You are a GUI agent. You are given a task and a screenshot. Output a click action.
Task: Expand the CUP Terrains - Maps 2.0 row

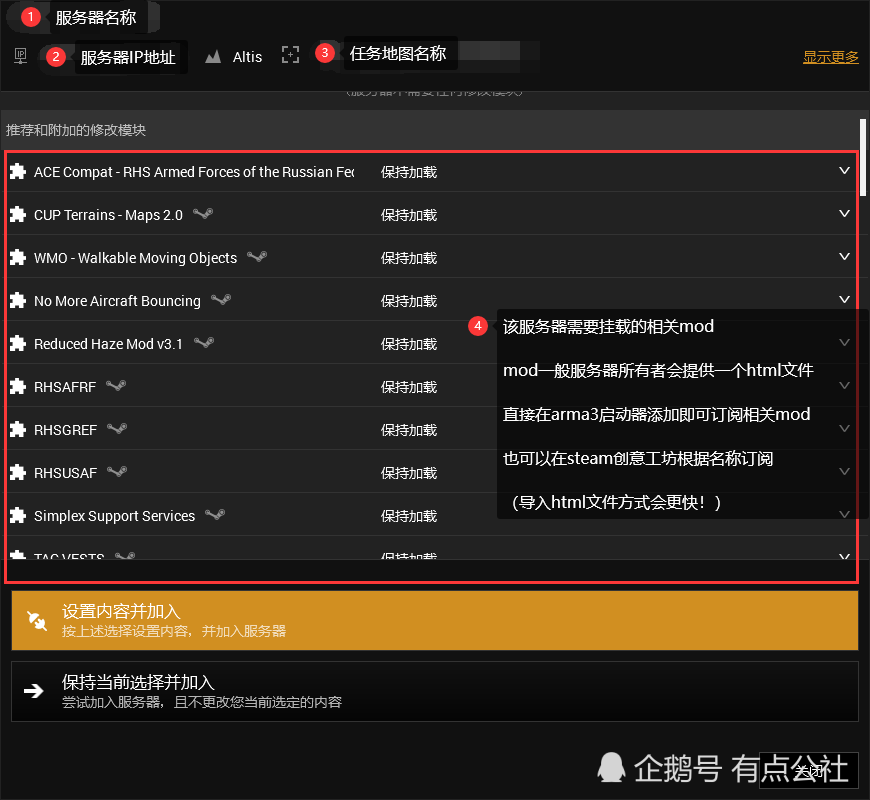coord(844,214)
